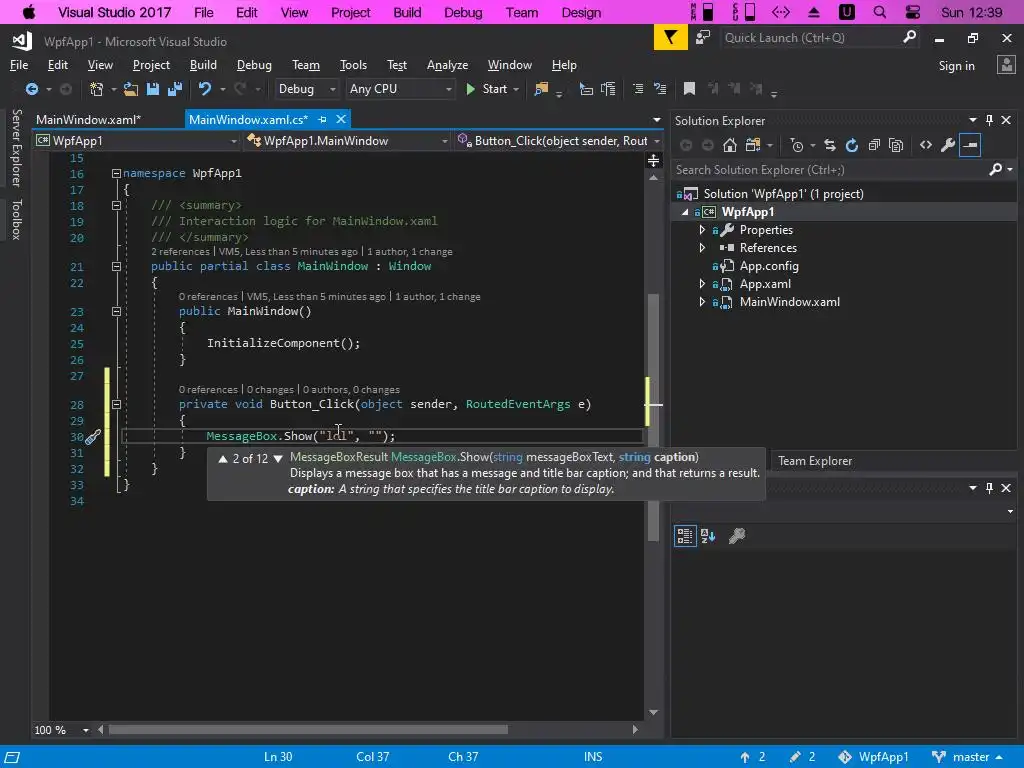The width and height of the screenshot is (1024, 768).
Task: Save the current file with Save icon
Action: tap(153, 89)
